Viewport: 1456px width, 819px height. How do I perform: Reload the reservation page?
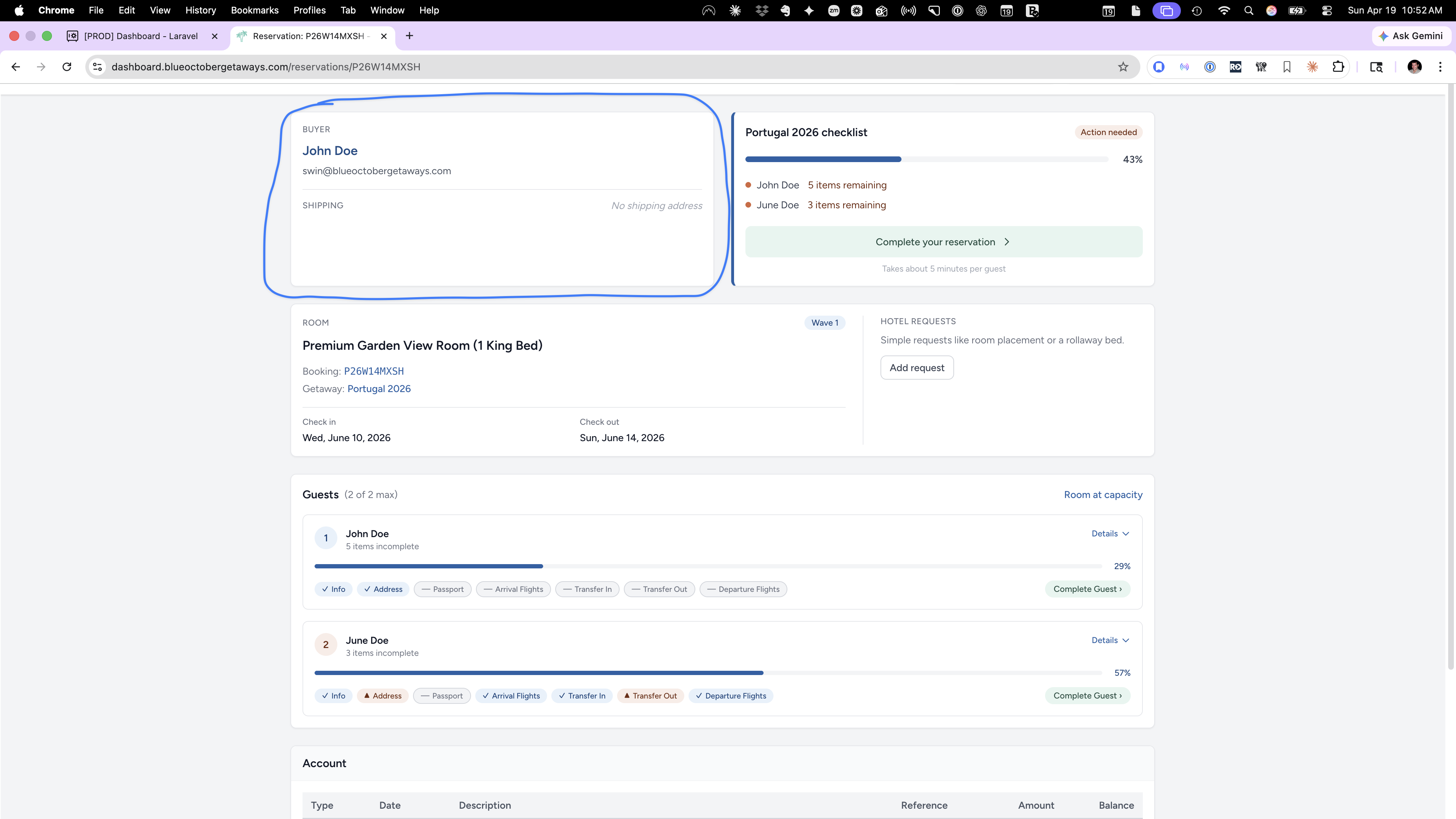point(67,67)
